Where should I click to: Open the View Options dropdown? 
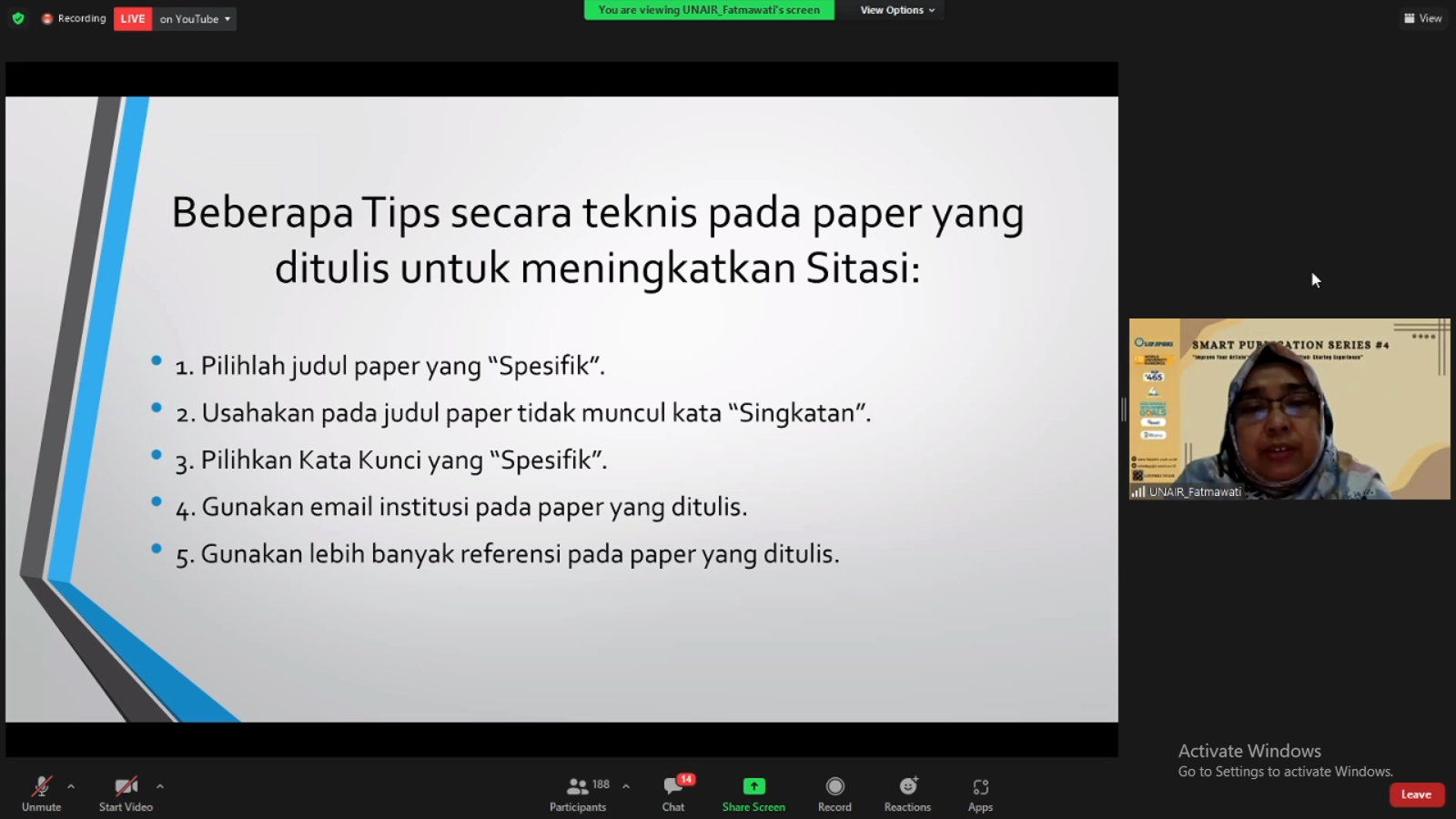click(897, 10)
